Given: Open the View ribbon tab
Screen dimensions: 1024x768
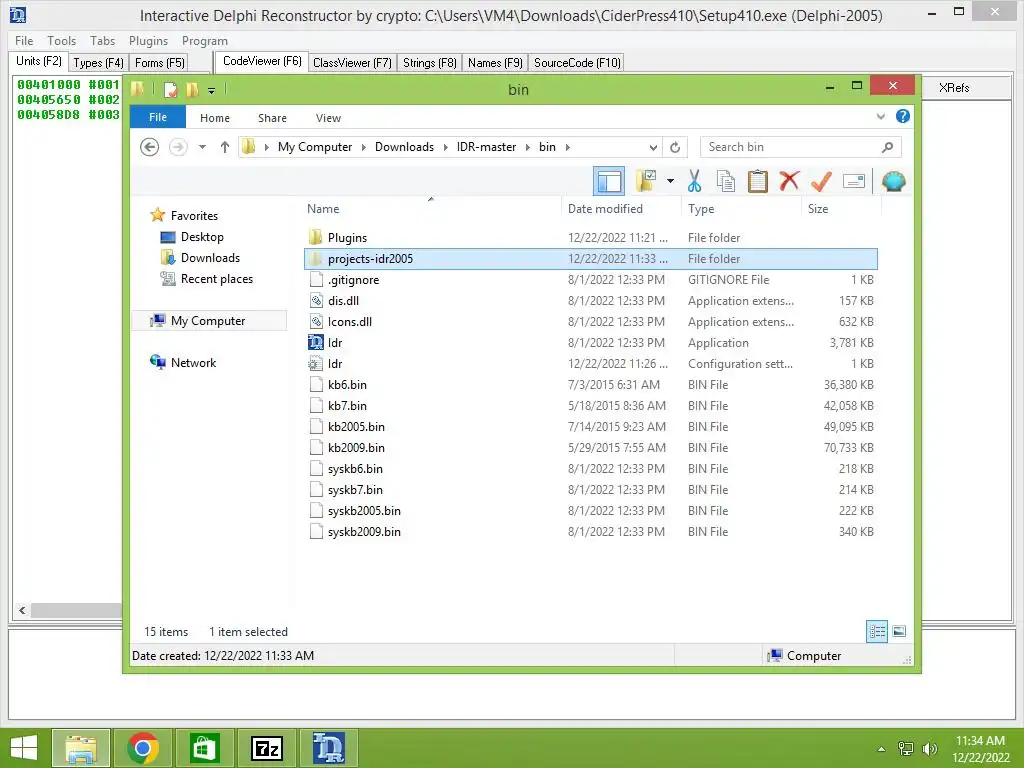Looking at the screenshot, I should (x=328, y=118).
